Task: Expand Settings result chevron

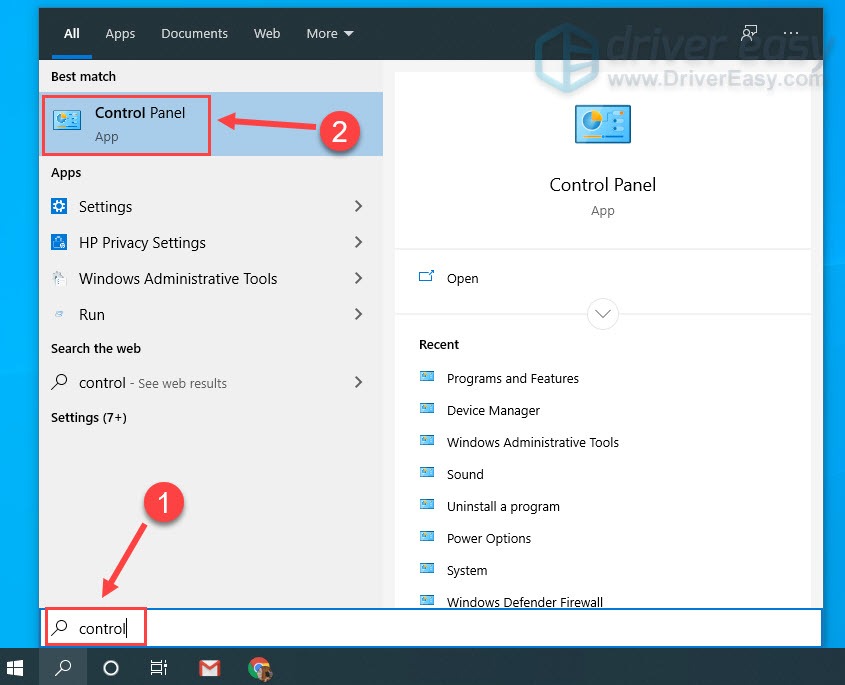Action: click(358, 206)
